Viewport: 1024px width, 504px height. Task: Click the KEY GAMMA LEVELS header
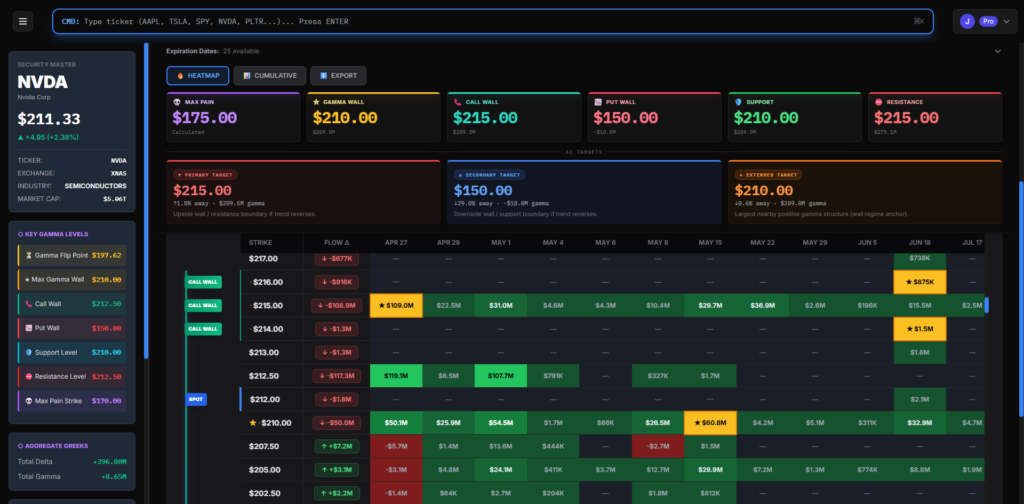click(54, 234)
